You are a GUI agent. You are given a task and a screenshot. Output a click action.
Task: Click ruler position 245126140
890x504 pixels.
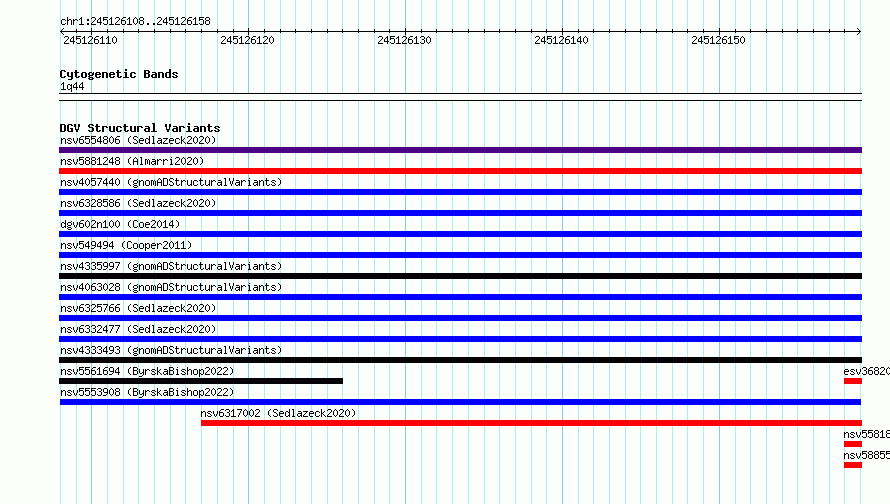tap(561, 40)
